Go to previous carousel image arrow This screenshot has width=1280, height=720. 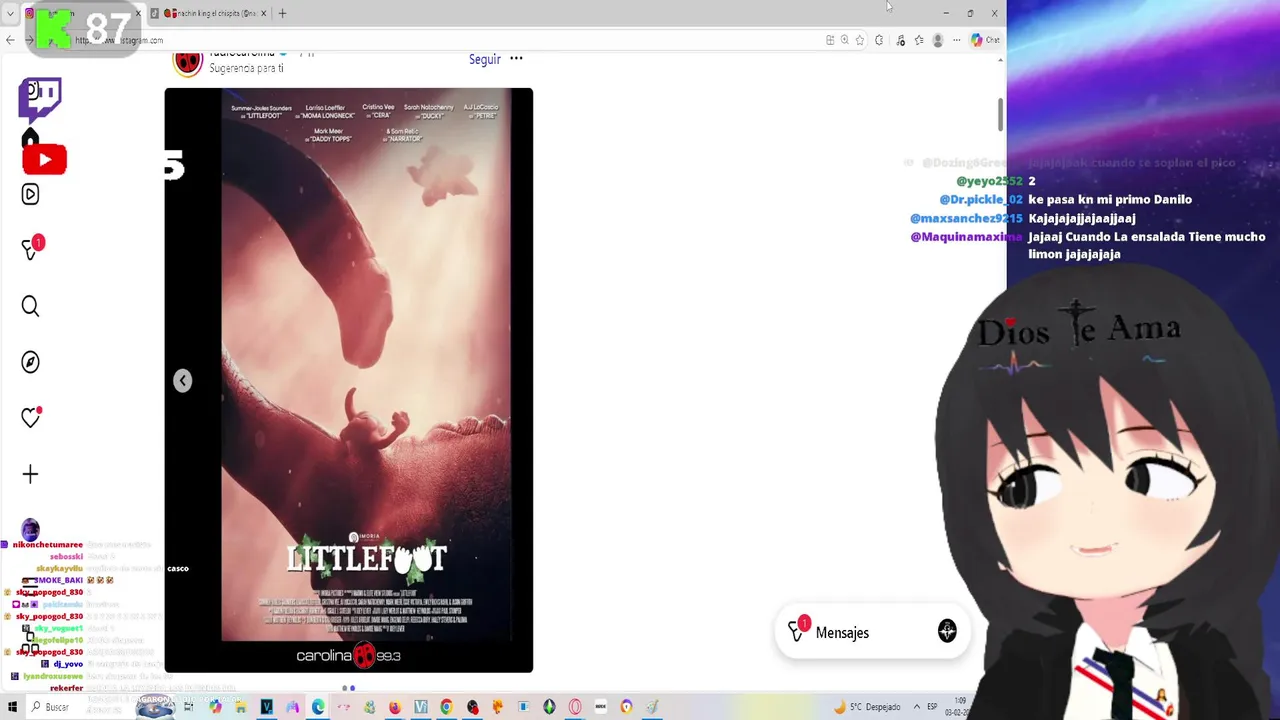point(182,380)
